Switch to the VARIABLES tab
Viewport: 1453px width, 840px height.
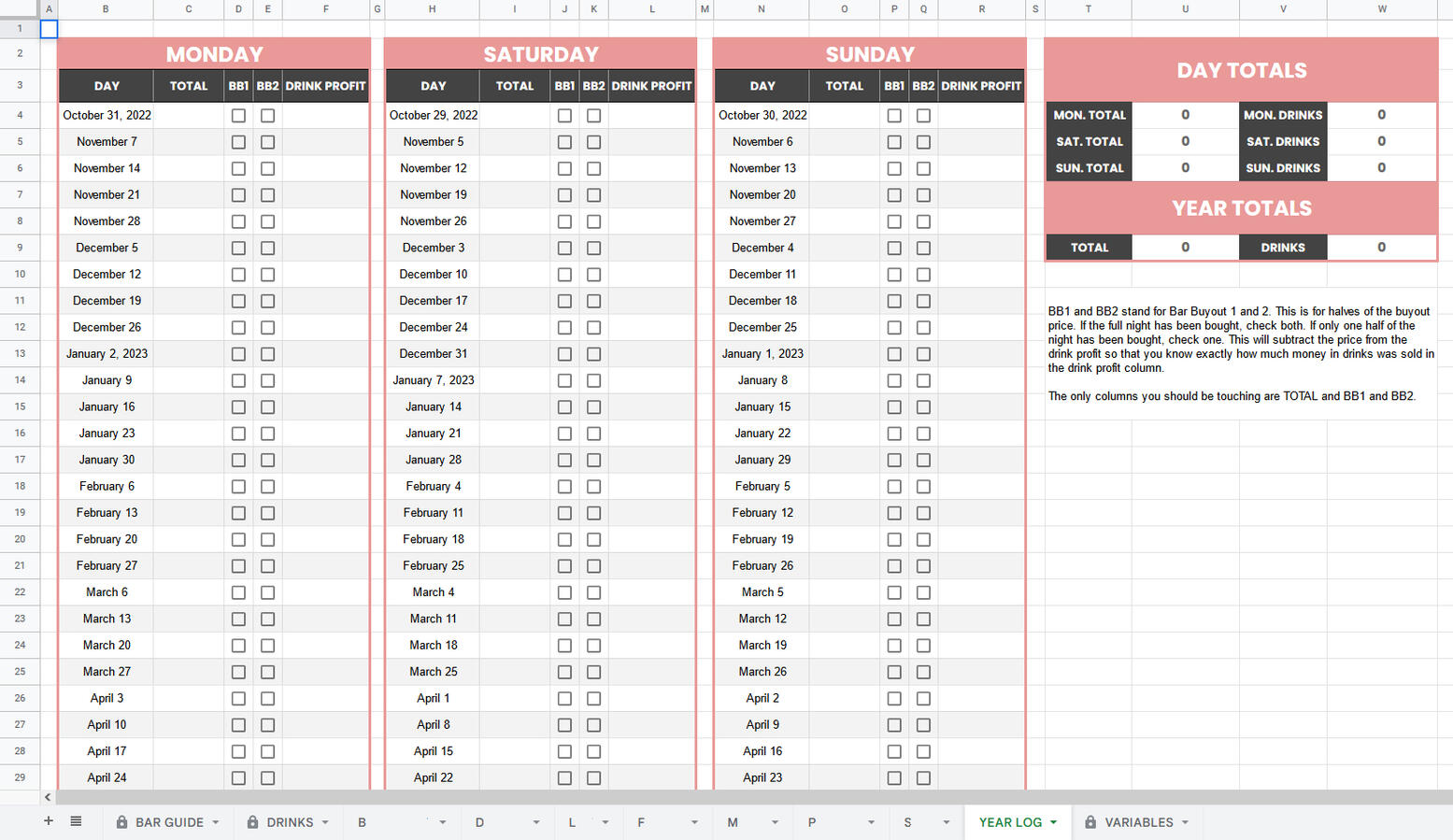(x=1135, y=822)
